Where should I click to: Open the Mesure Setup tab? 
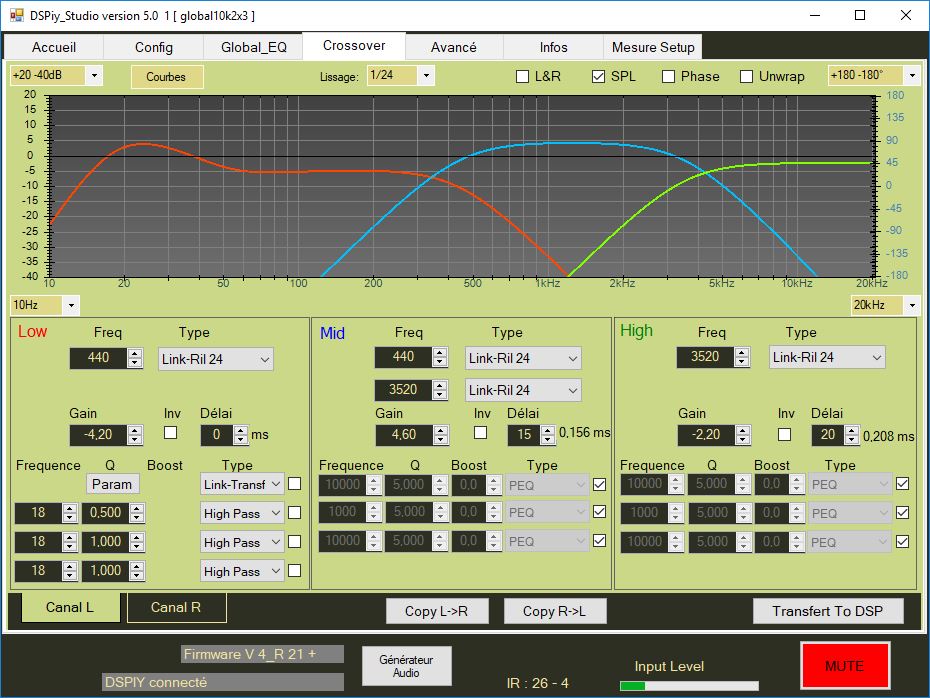pyautogui.click(x=653, y=47)
